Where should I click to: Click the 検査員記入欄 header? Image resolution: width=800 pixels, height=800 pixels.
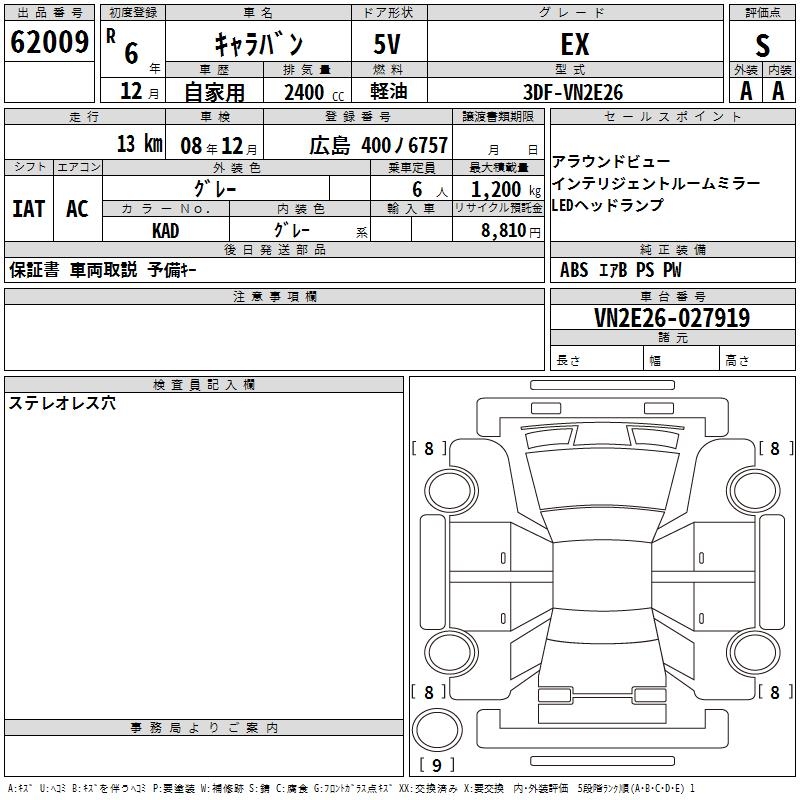tap(204, 385)
